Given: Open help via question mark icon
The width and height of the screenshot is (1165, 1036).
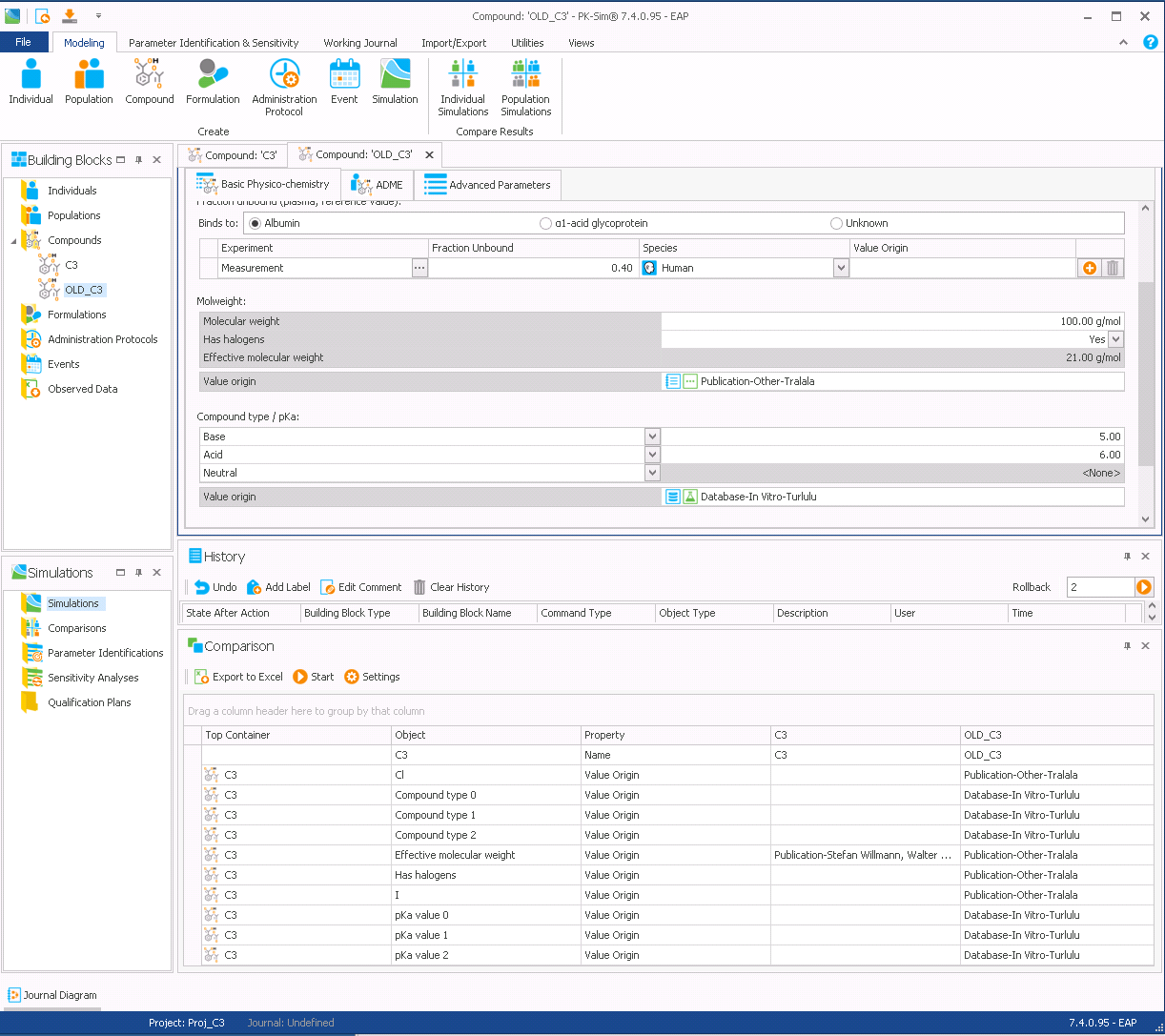Looking at the screenshot, I should [1150, 43].
